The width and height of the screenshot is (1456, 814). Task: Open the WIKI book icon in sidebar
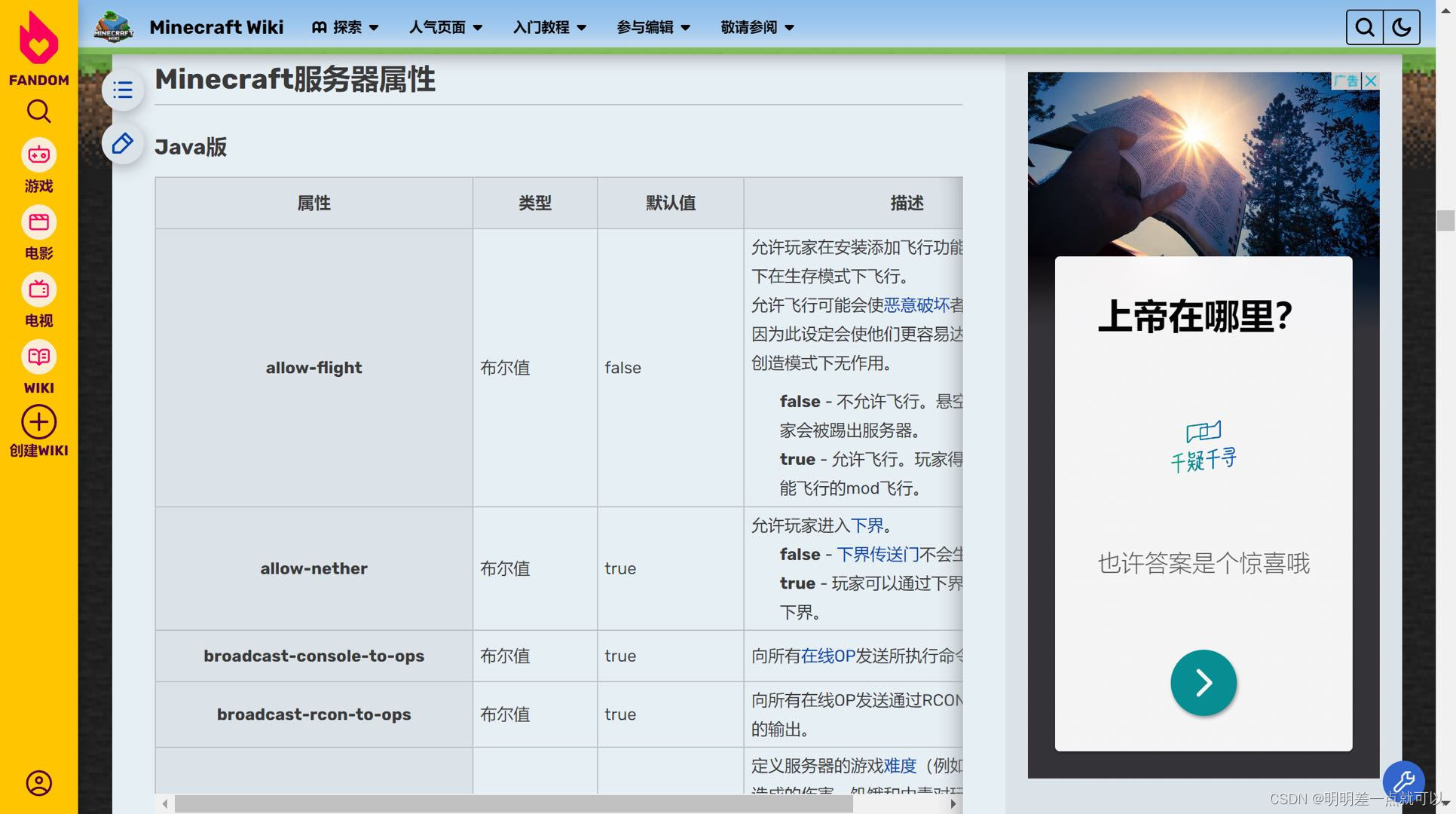[x=38, y=357]
